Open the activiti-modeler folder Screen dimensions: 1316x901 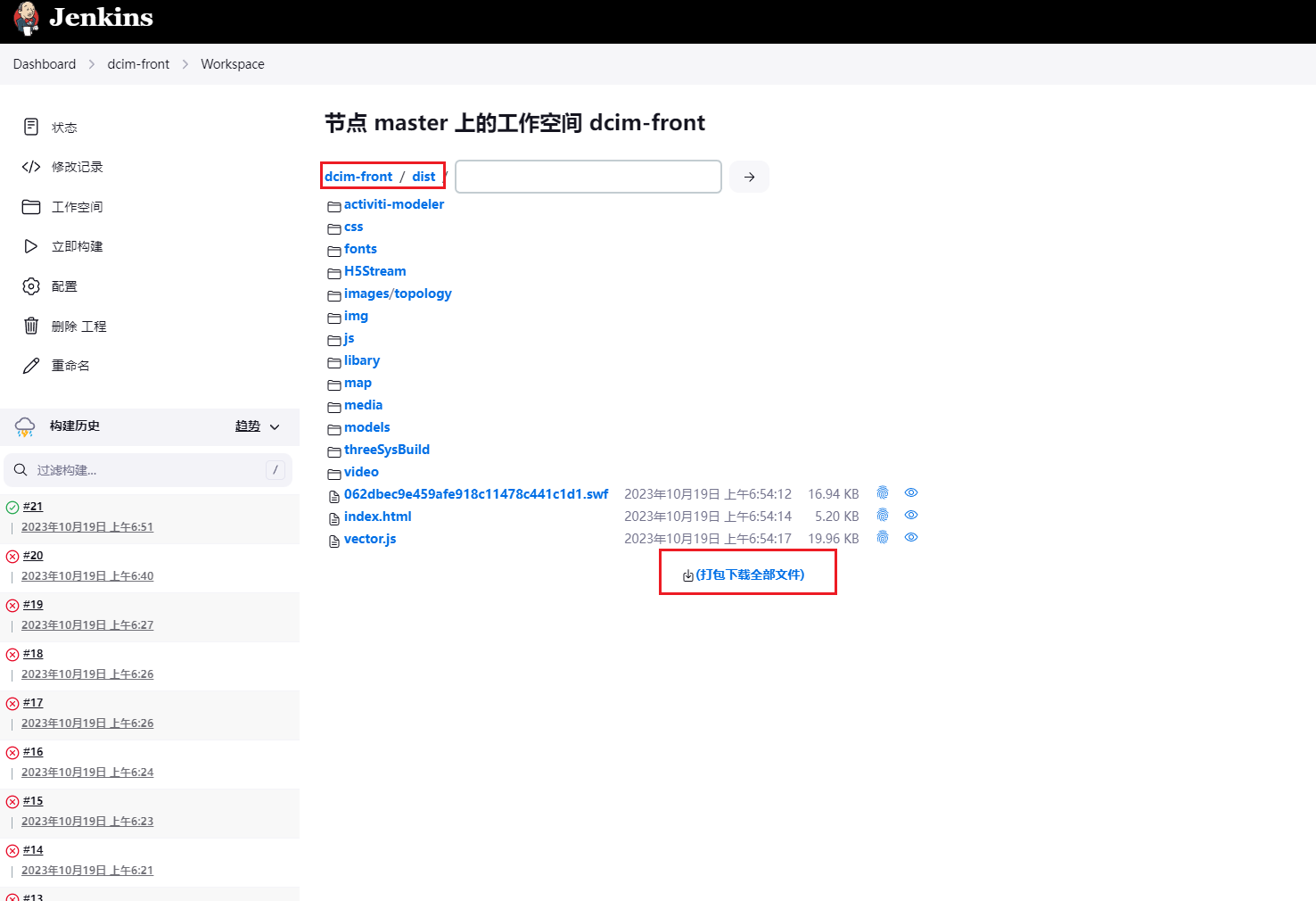394,204
